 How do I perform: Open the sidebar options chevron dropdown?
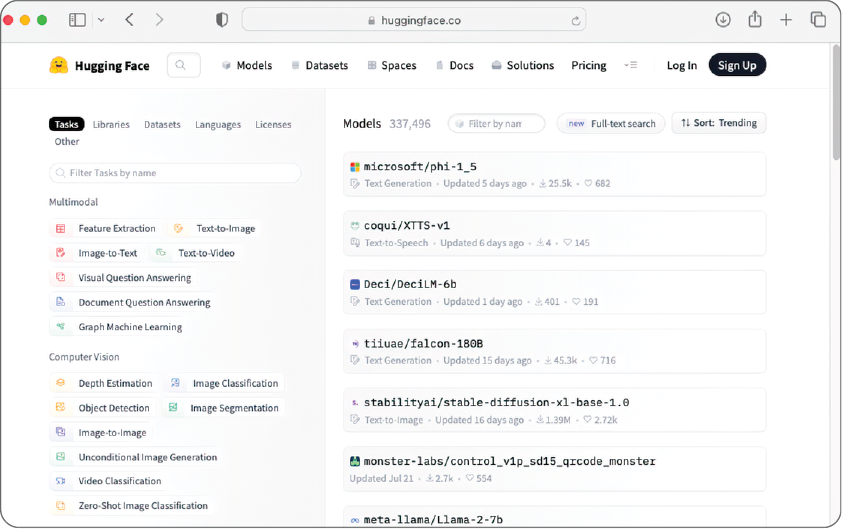(x=101, y=20)
